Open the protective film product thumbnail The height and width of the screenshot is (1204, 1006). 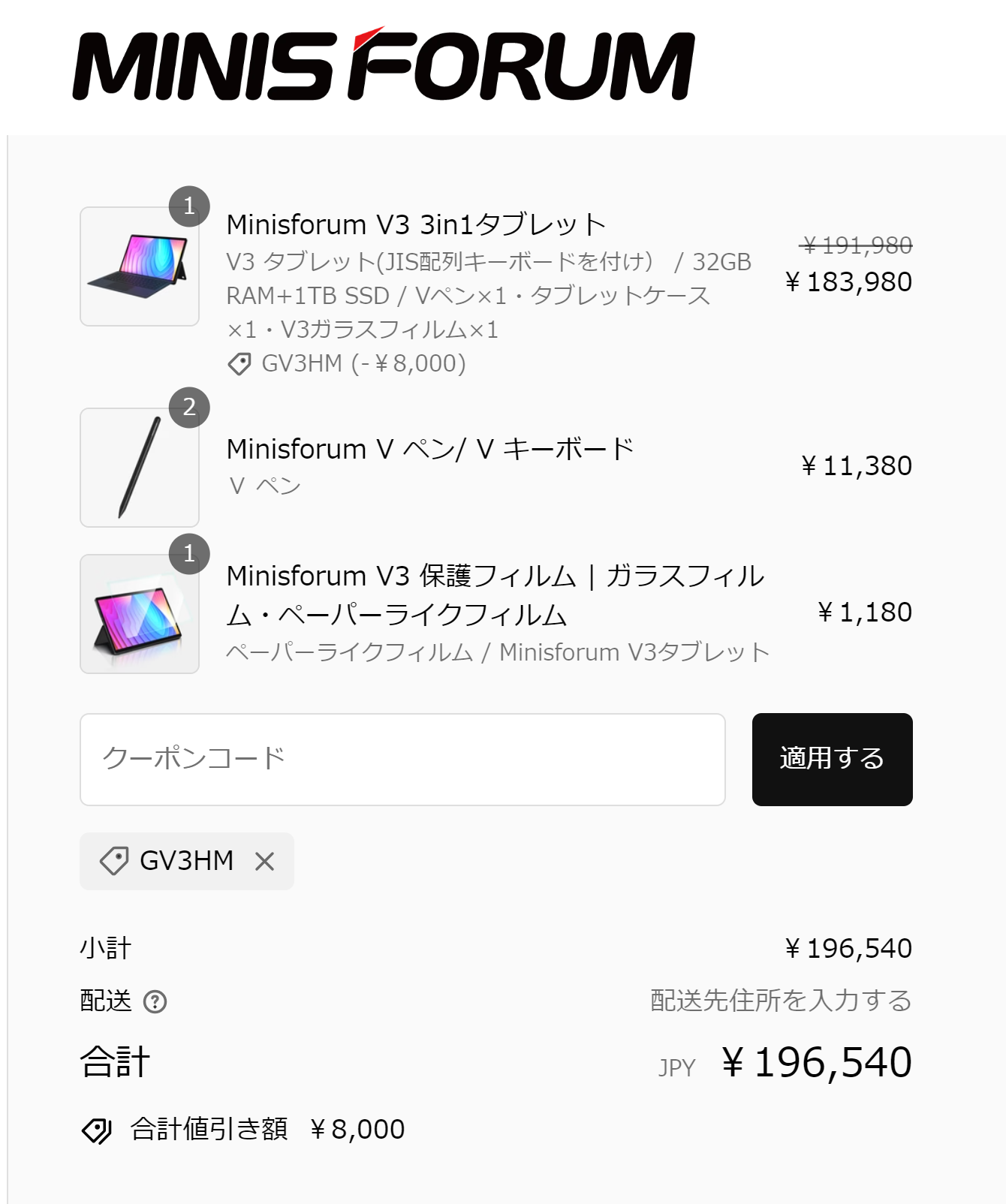tap(140, 614)
